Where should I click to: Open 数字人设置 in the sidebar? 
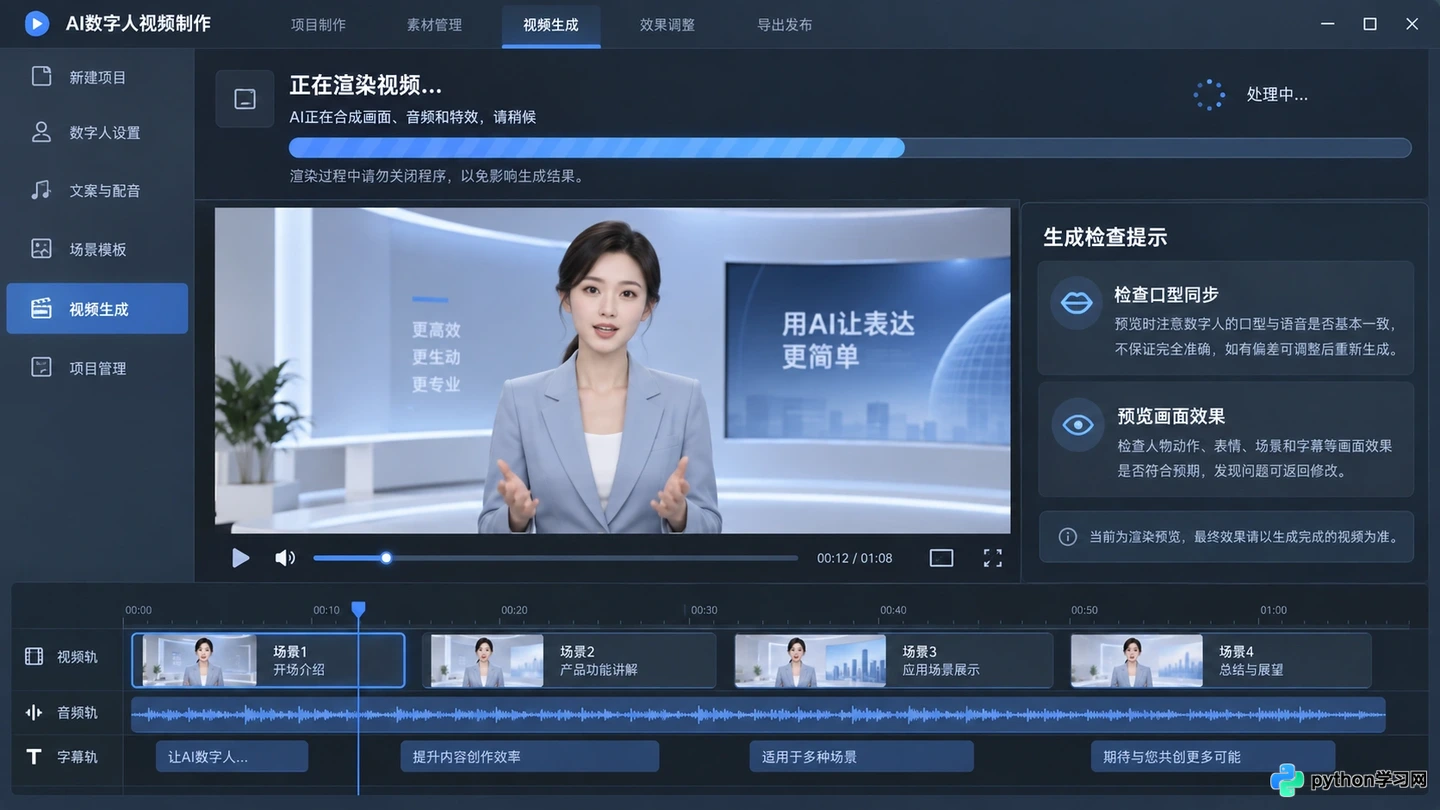pos(97,132)
